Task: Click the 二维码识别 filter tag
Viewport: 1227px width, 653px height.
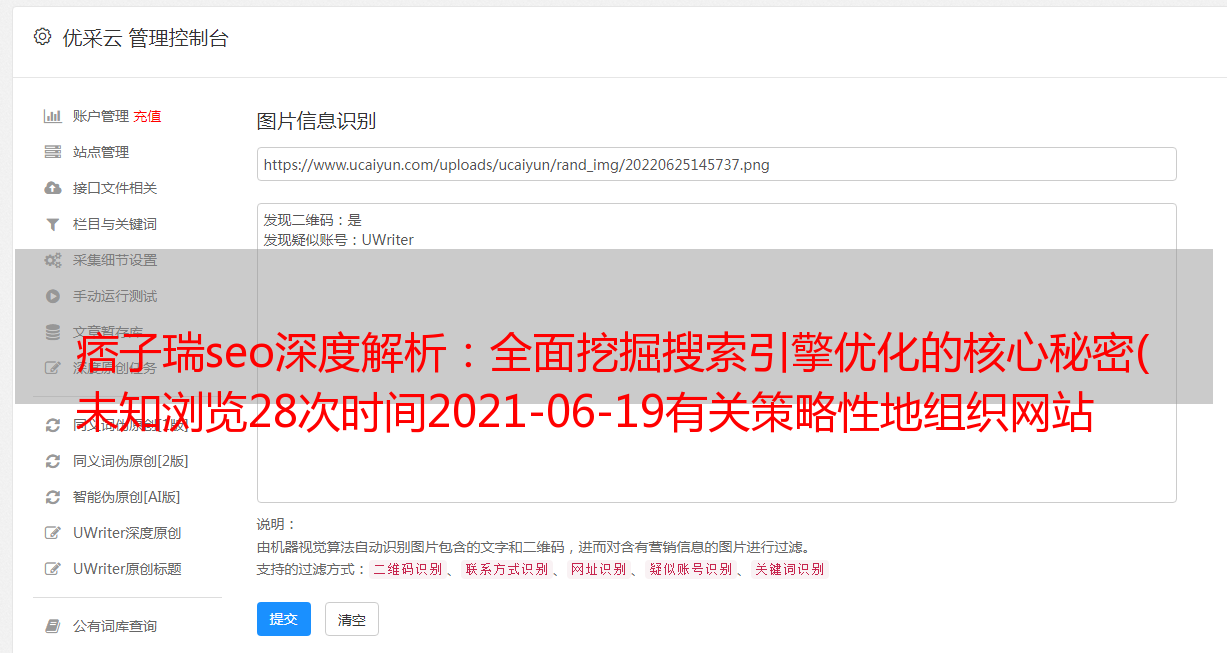Action: [x=407, y=569]
